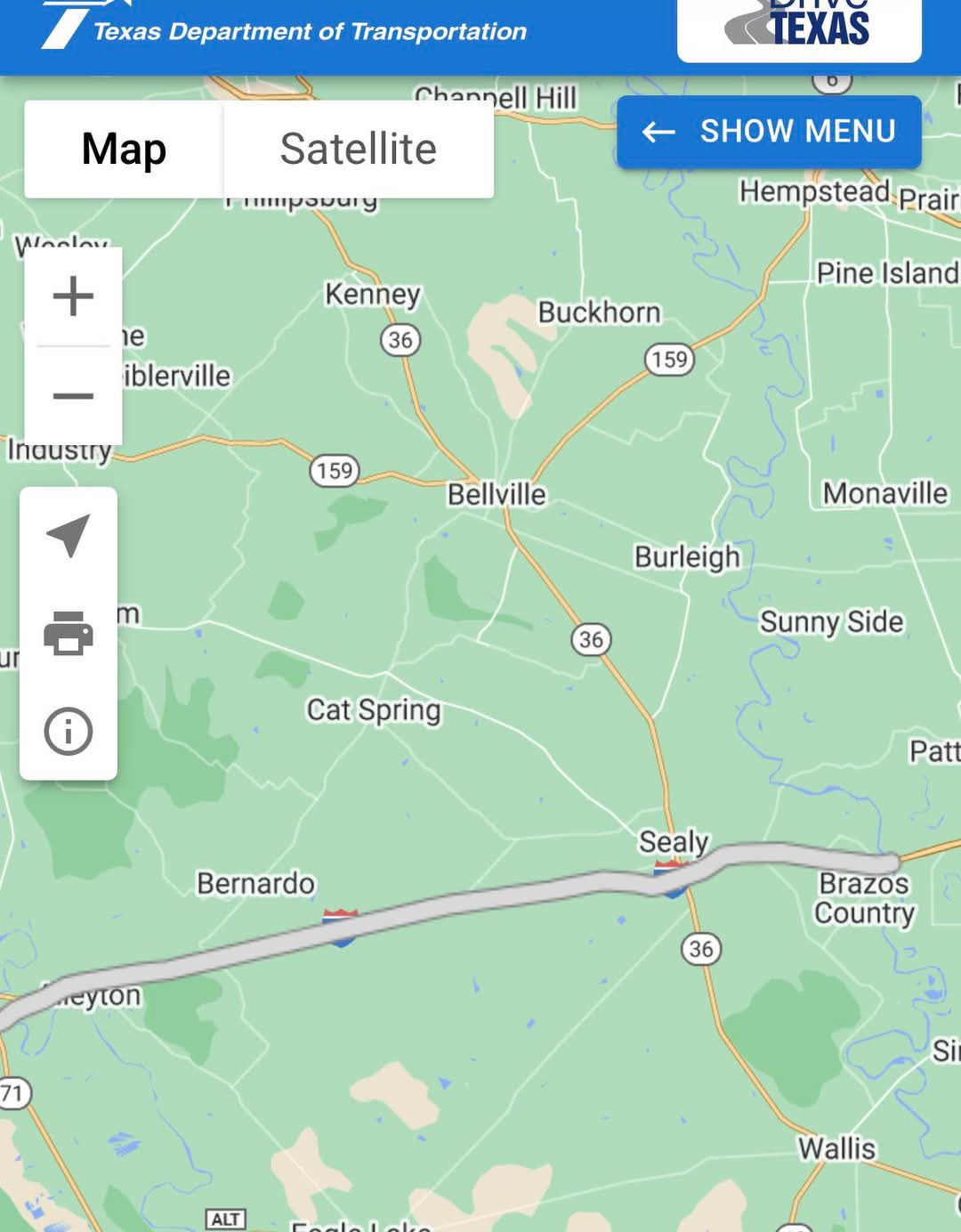Image resolution: width=961 pixels, height=1232 pixels.
Task: Click route 159 marker near Buckhorn
Action: coord(669,360)
